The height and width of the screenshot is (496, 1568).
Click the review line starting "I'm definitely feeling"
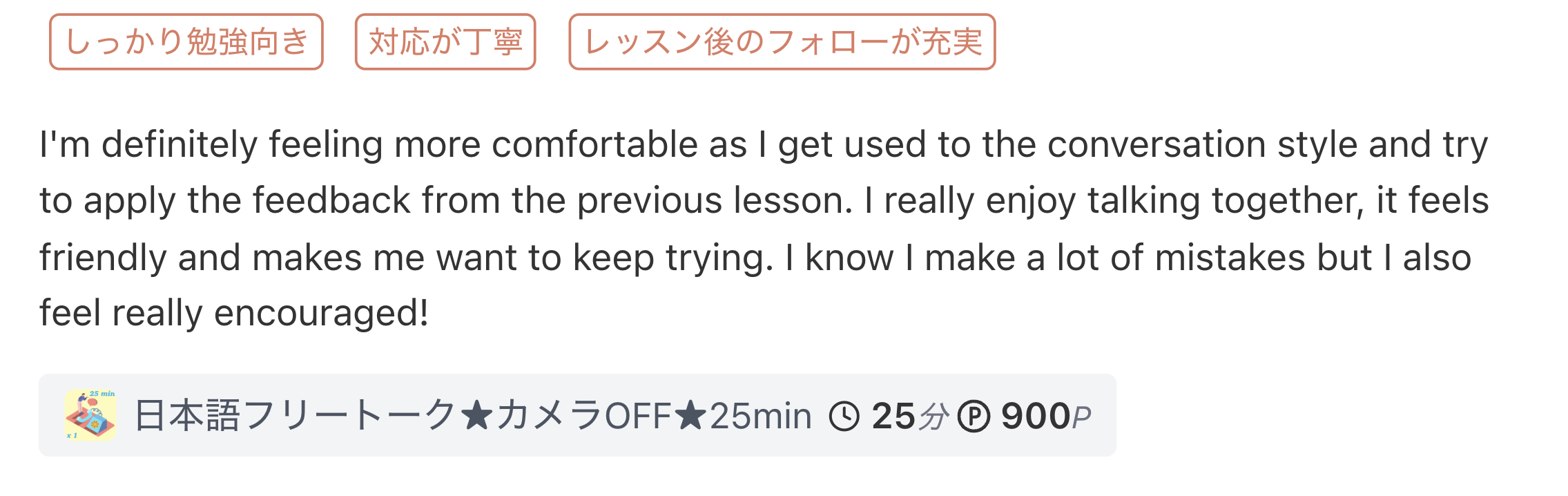(x=763, y=145)
